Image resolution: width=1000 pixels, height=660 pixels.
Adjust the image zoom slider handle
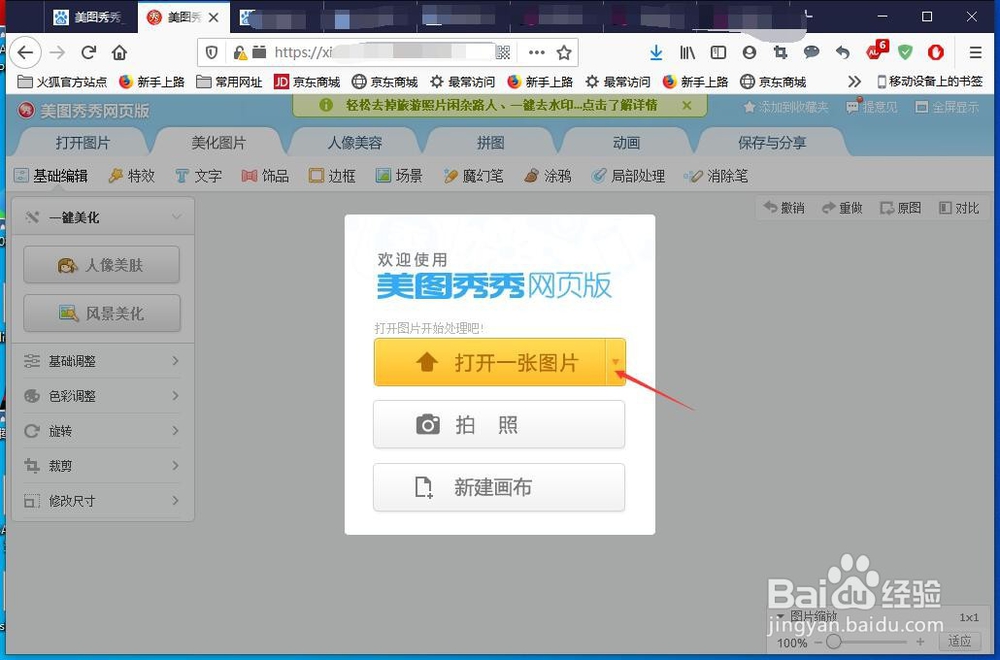834,642
